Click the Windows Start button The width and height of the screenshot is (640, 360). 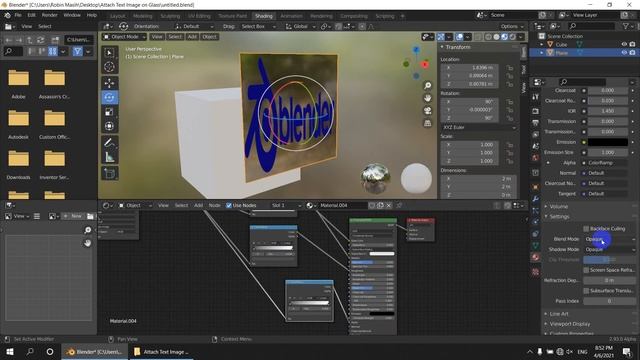point(10,351)
